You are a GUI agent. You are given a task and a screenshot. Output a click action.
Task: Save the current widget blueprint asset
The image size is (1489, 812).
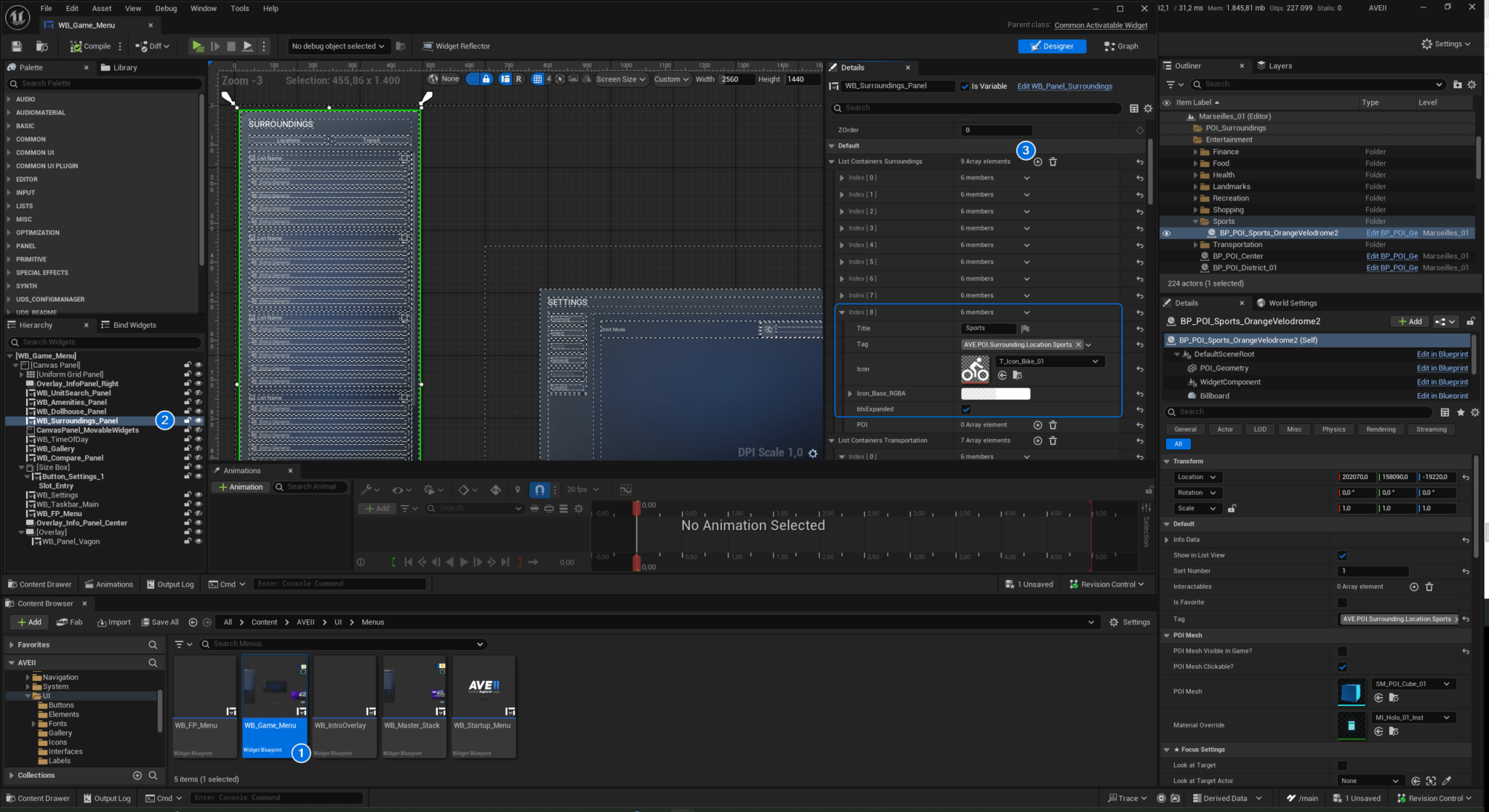(17, 46)
